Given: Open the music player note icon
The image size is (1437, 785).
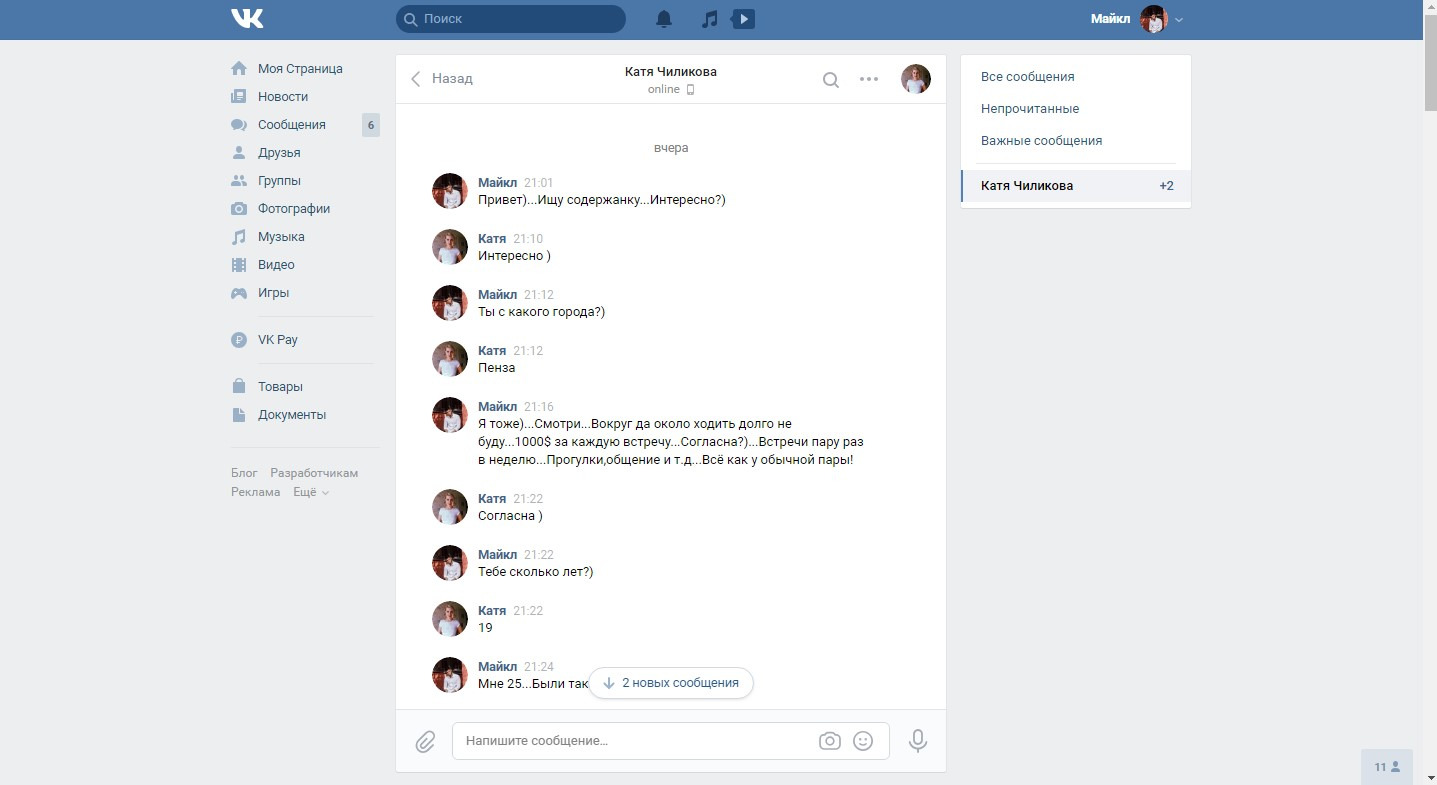Looking at the screenshot, I should (709, 19).
